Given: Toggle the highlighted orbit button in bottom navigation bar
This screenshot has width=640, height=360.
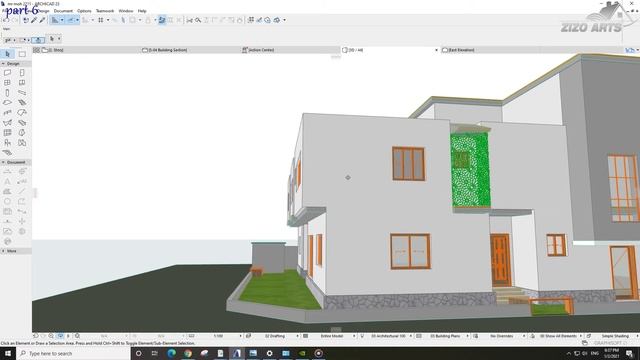Looking at the screenshot, I should [60, 336].
